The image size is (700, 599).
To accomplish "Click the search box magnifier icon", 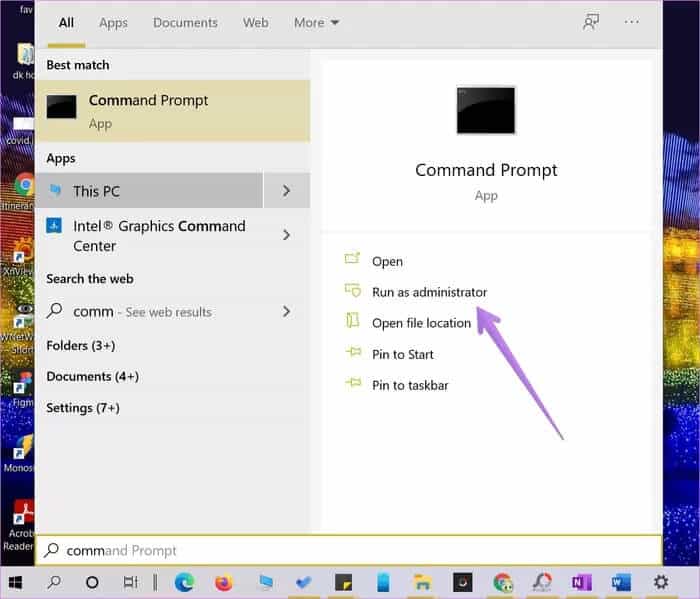I will coord(52,550).
